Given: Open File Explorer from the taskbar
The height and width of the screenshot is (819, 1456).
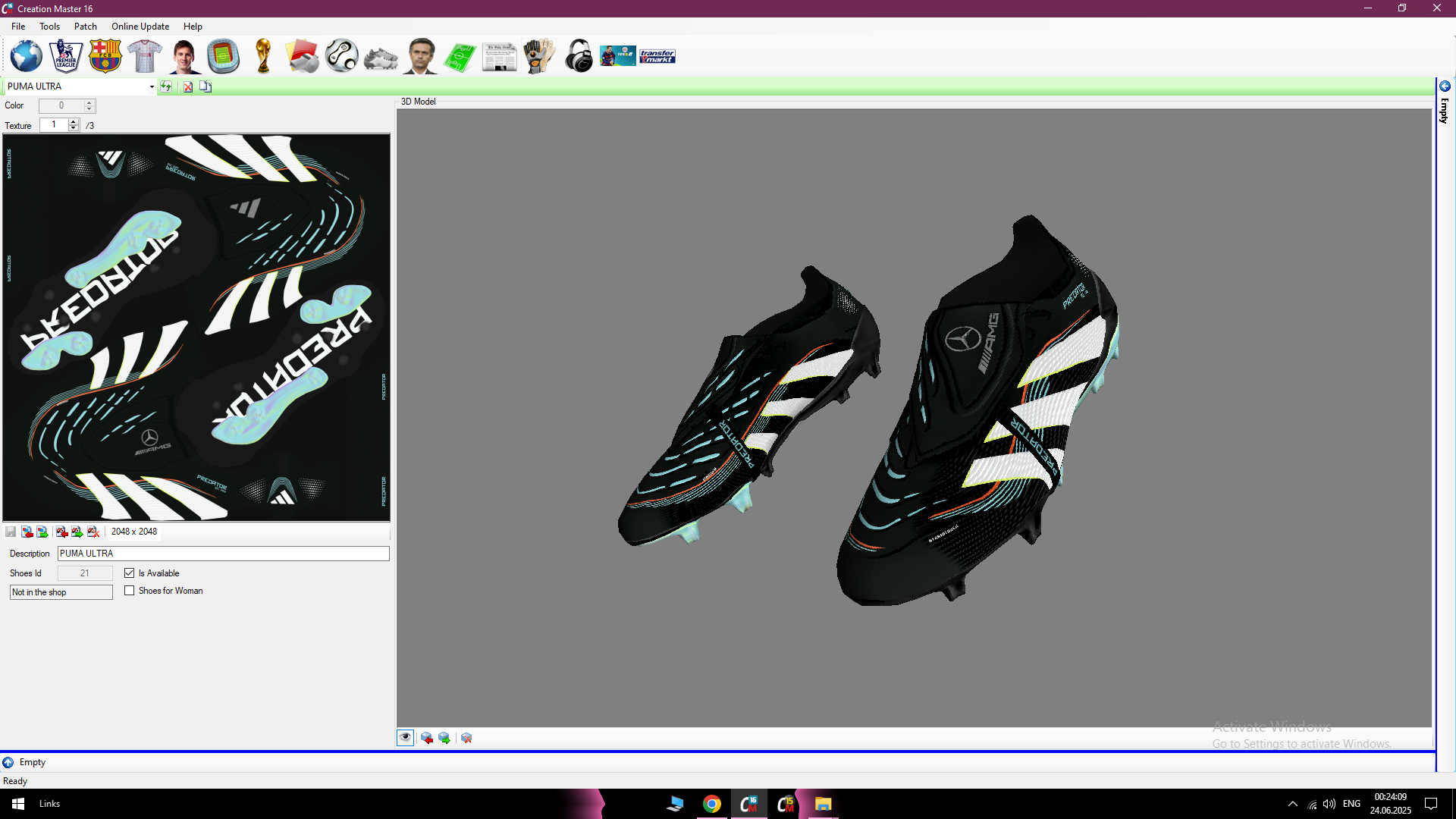Looking at the screenshot, I should point(824,804).
